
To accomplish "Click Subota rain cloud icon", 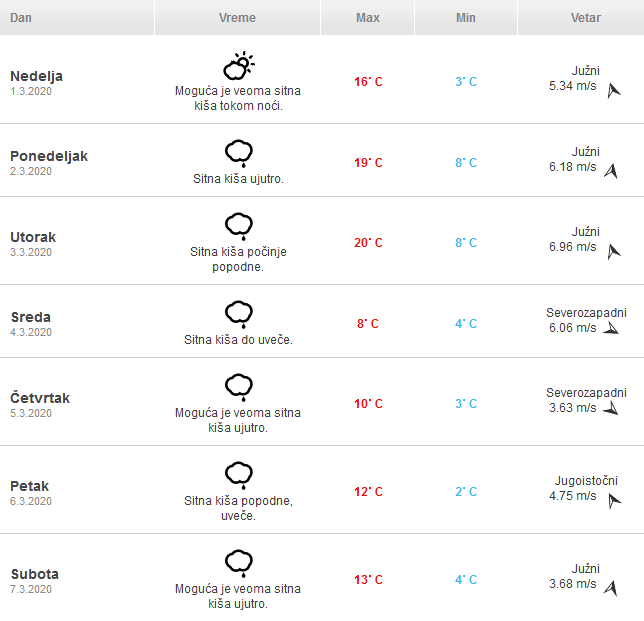I will pyautogui.click(x=238, y=563).
